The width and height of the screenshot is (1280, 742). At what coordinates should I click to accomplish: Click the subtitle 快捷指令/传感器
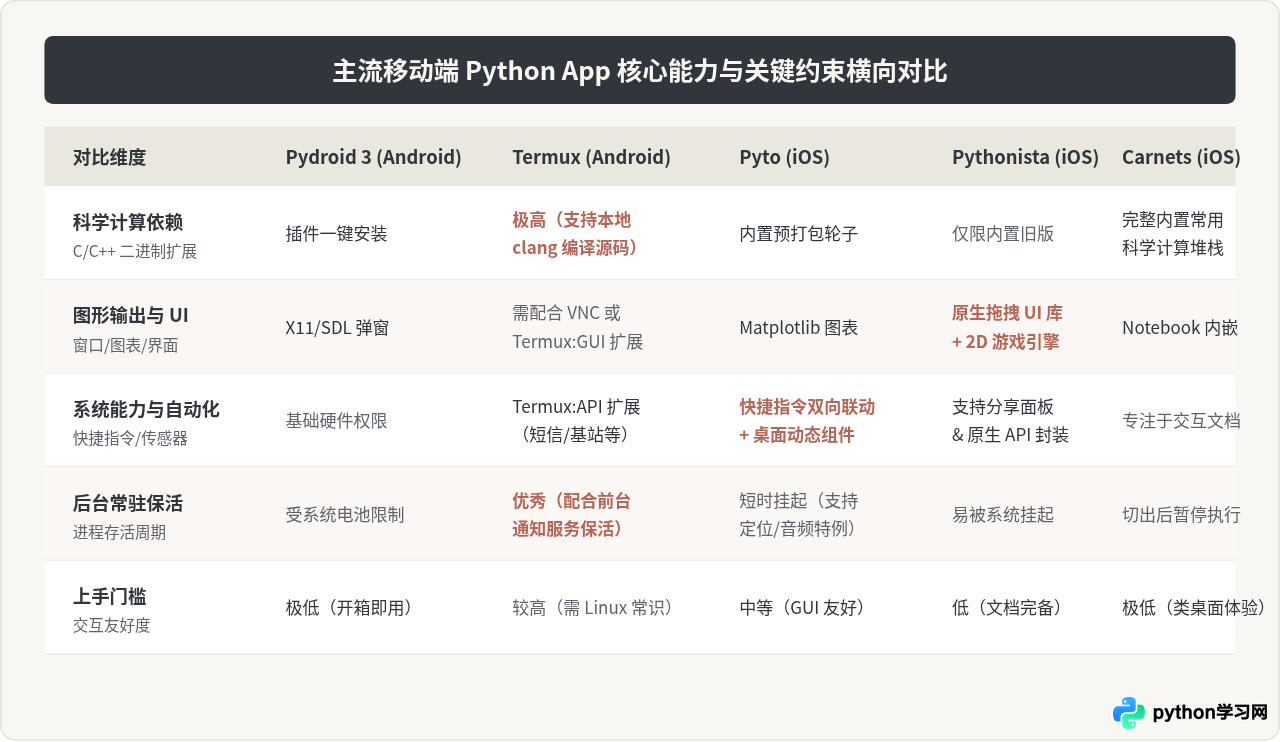coord(130,439)
